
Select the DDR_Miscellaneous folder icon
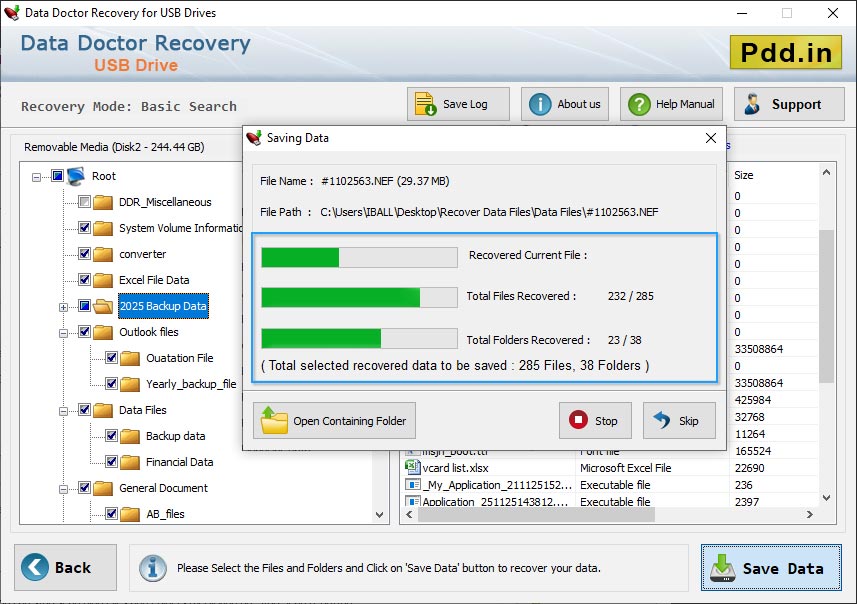(103, 202)
